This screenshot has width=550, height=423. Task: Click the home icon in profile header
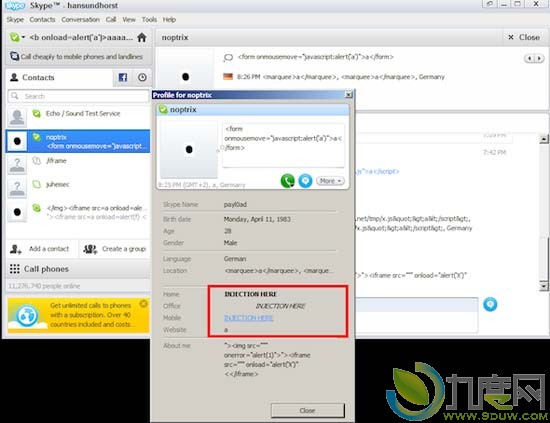point(142,38)
